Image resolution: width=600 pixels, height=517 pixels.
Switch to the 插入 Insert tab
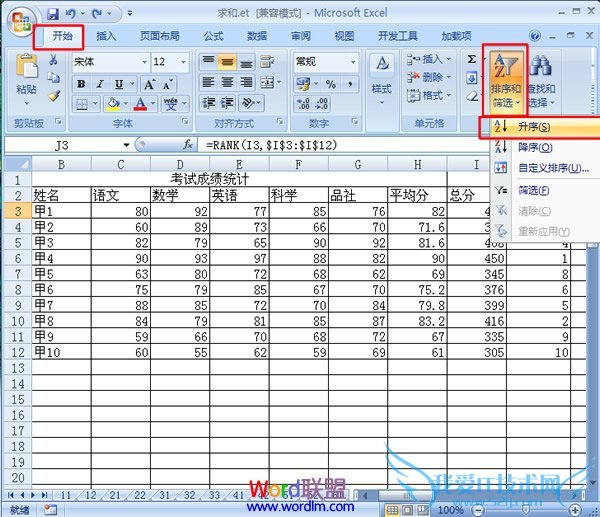(106, 36)
